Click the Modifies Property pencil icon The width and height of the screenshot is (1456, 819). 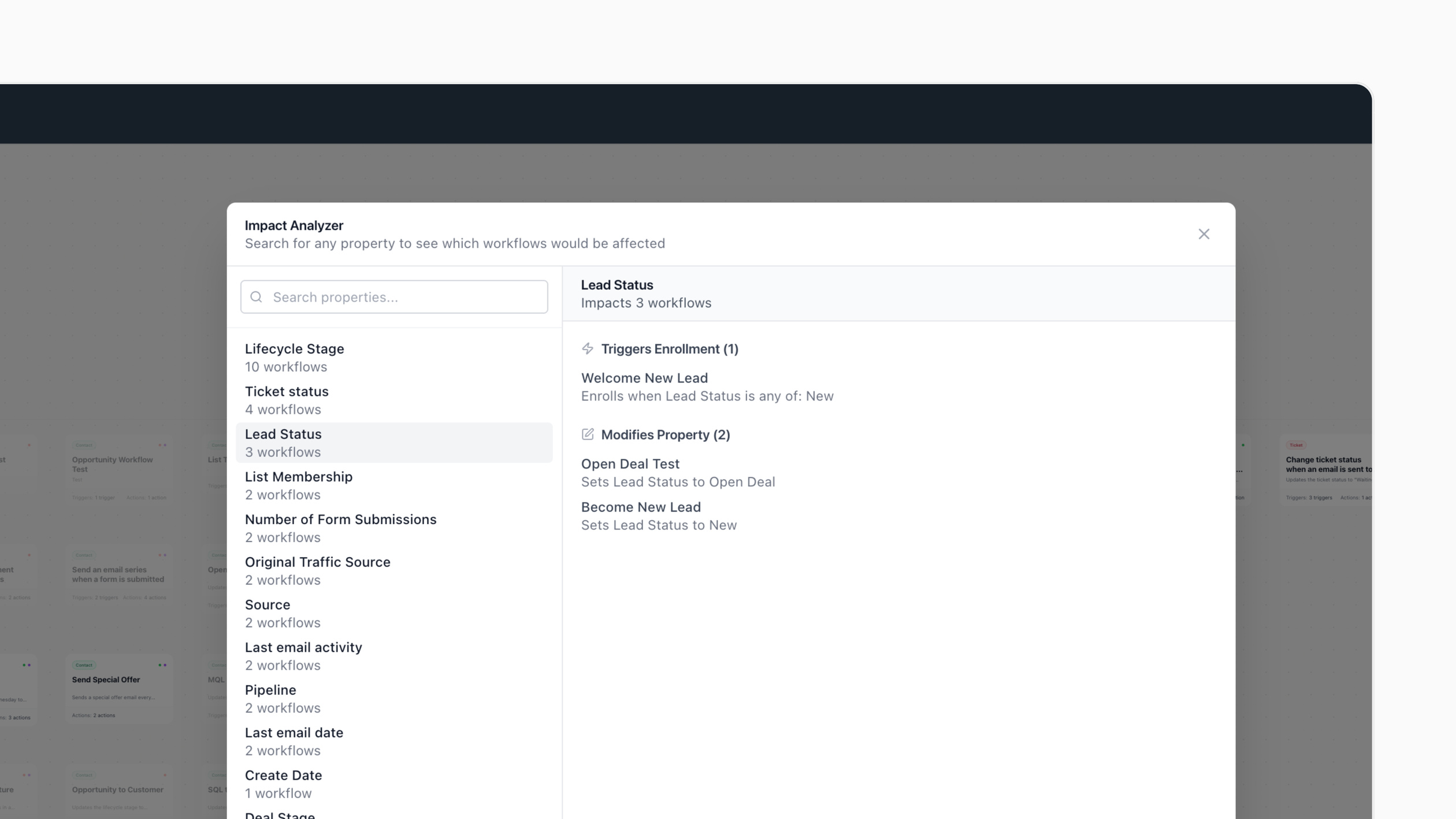point(587,434)
